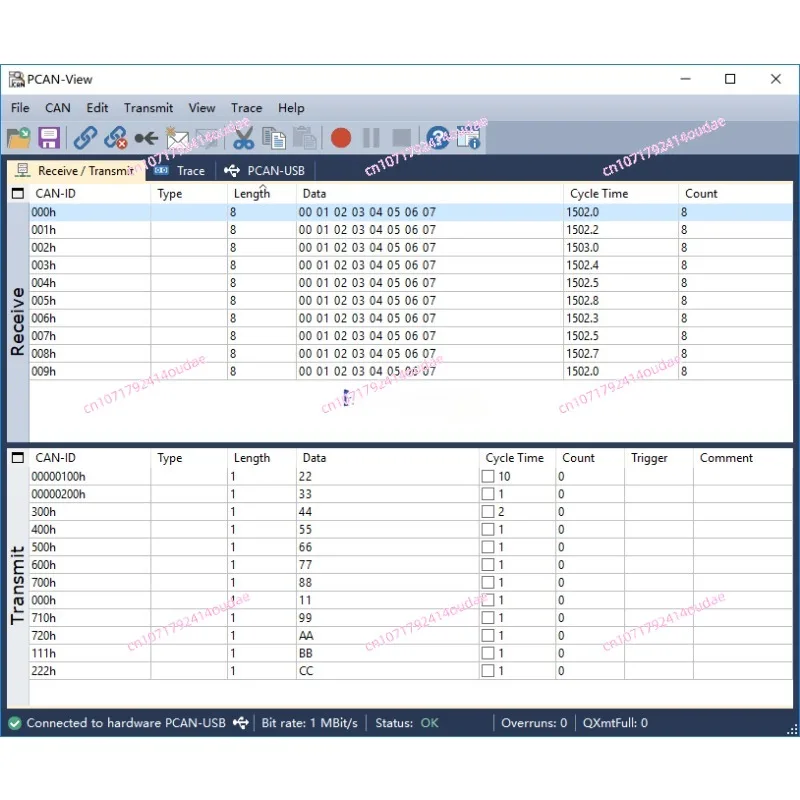Open a file using the folder icon
This screenshot has width=800, height=800.
pyautogui.click(x=19, y=138)
